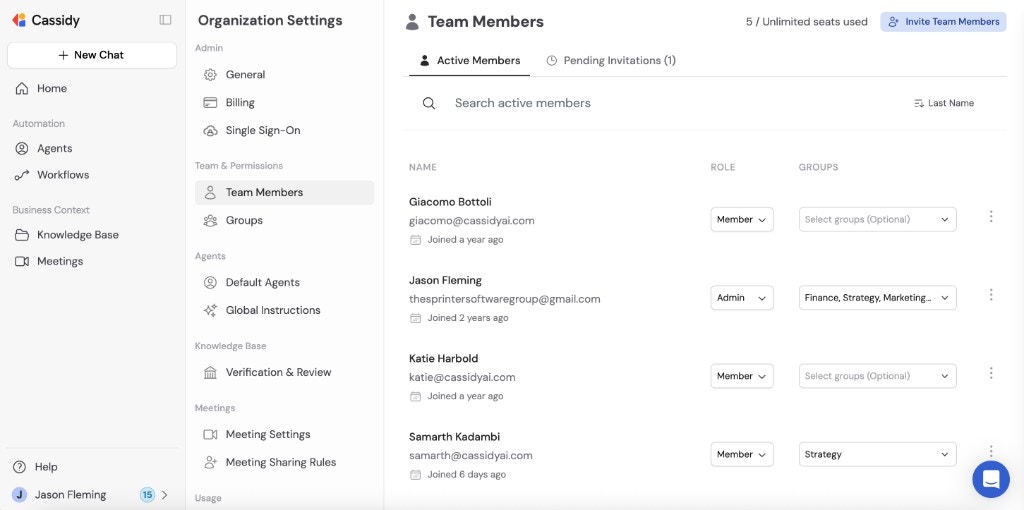
Task: Open Admin role dropdown for Jason Fleming
Action: (x=742, y=298)
